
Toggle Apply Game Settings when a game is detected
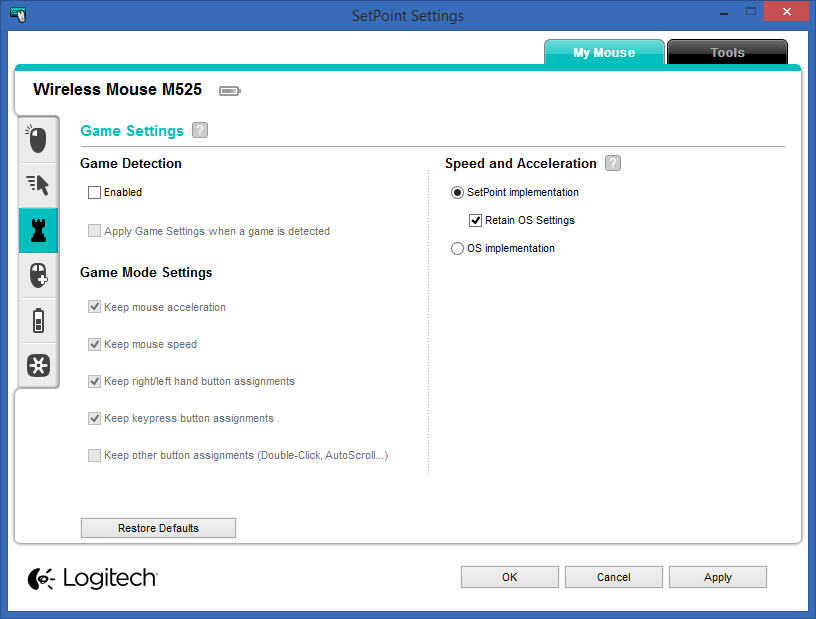pyautogui.click(x=94, y=231)
